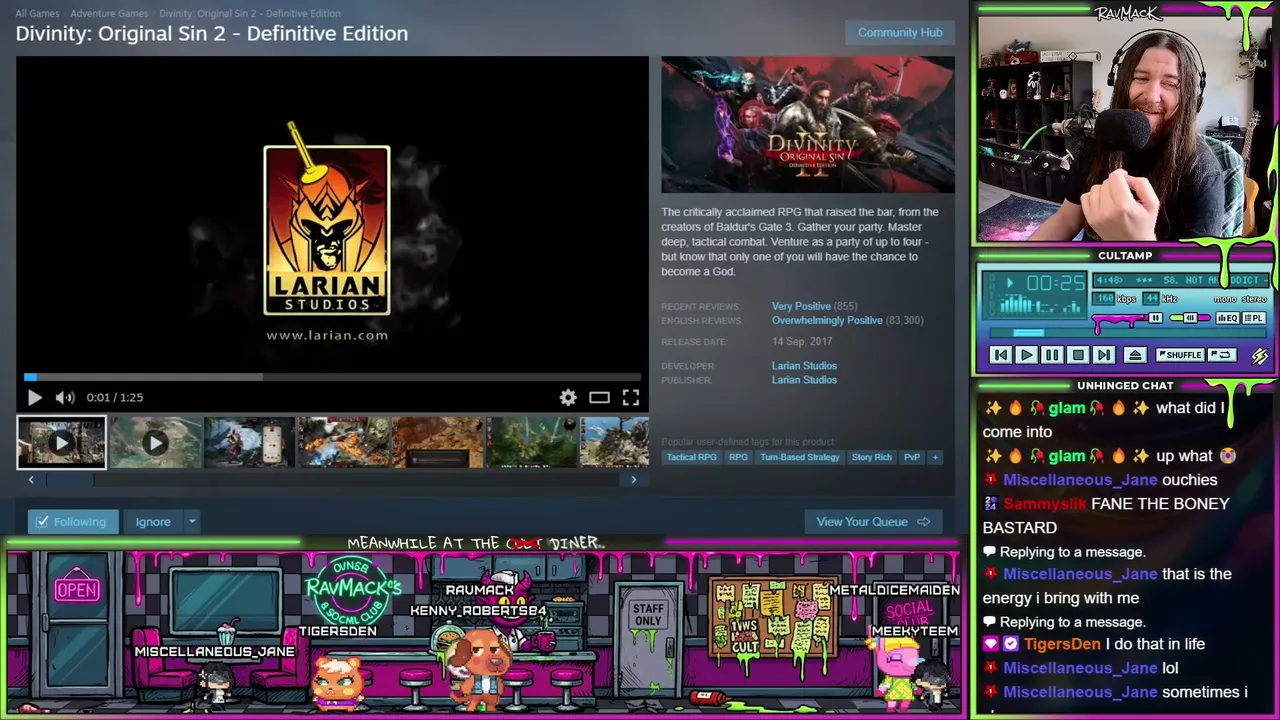The height and width of the screenshot is (720, 1280).
Task: Select the Turn-Based Strategy tag
Action: click(x=800, y=457)
